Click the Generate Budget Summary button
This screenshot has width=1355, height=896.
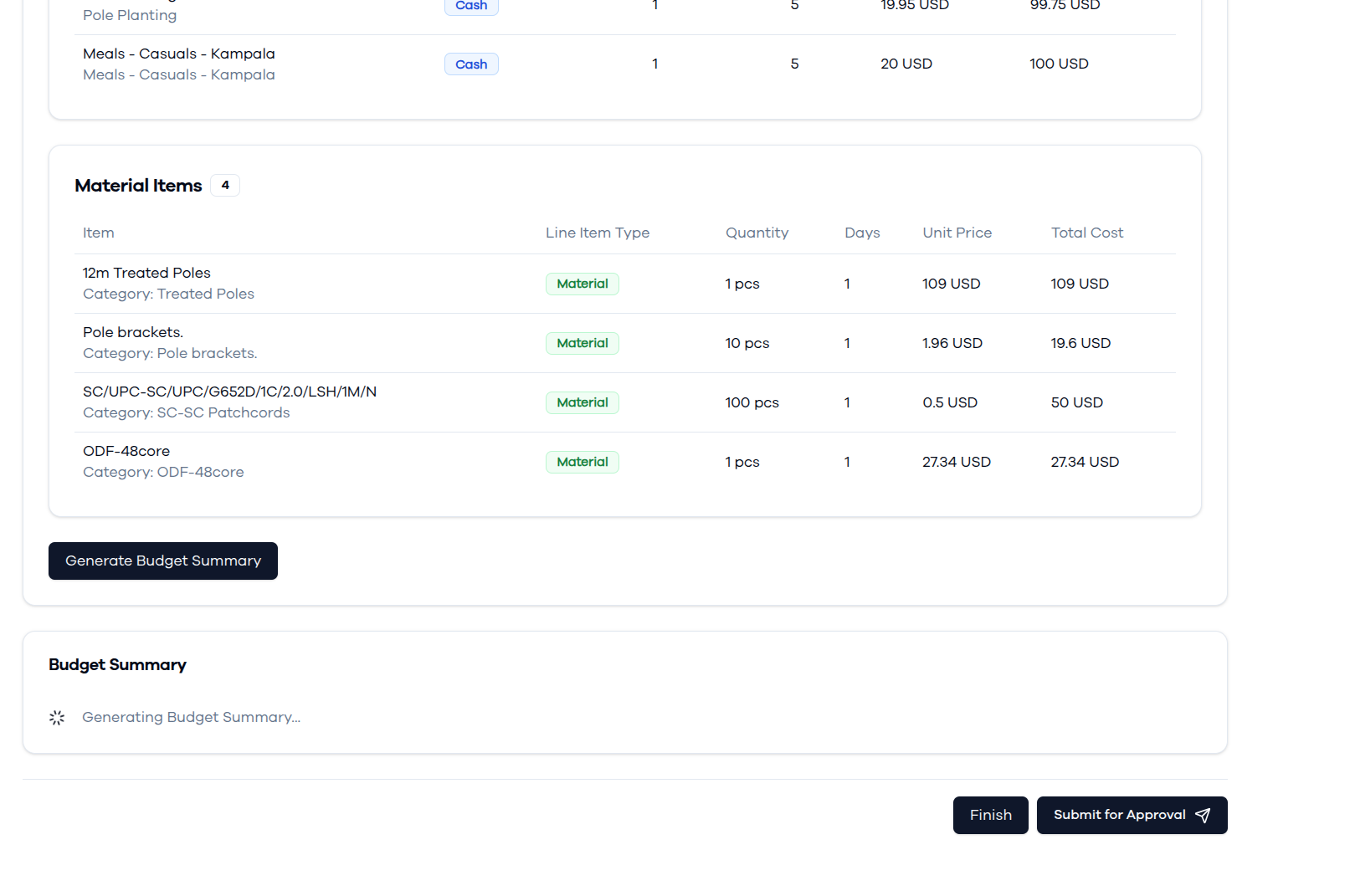coord(163,561)
